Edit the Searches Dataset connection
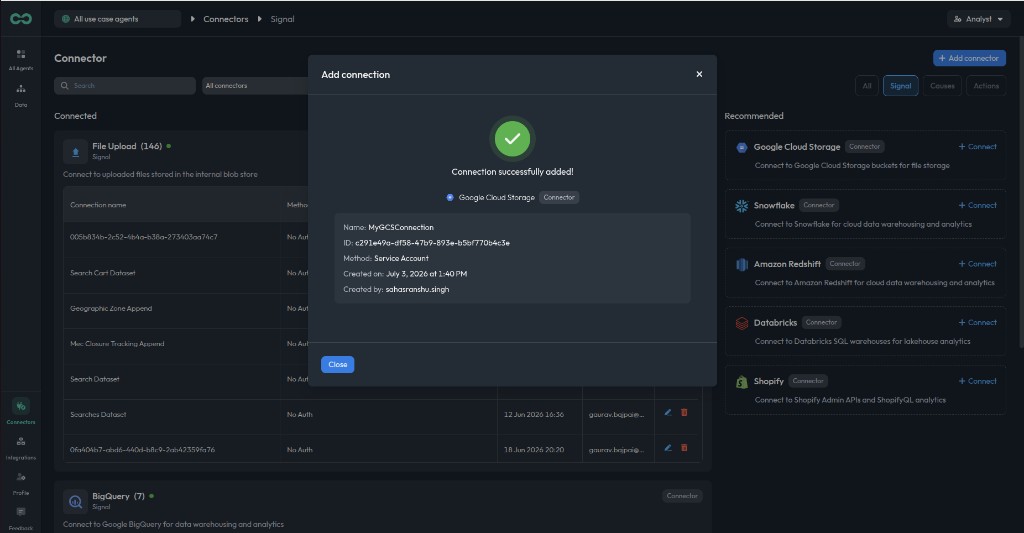Screen dimensions: 1024x533 [667, 413]
